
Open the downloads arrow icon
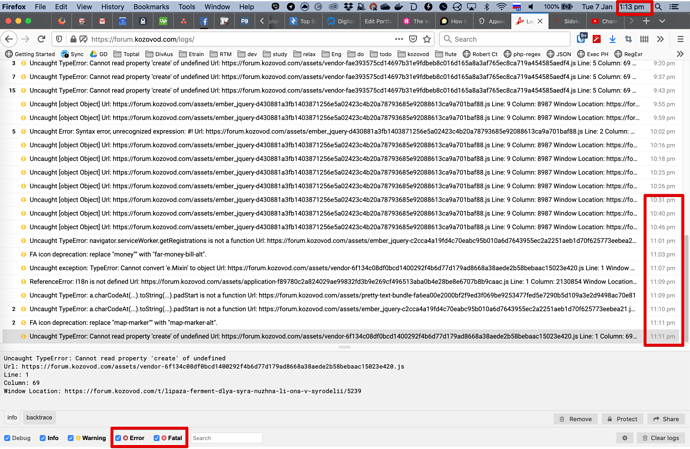point(612,39)
